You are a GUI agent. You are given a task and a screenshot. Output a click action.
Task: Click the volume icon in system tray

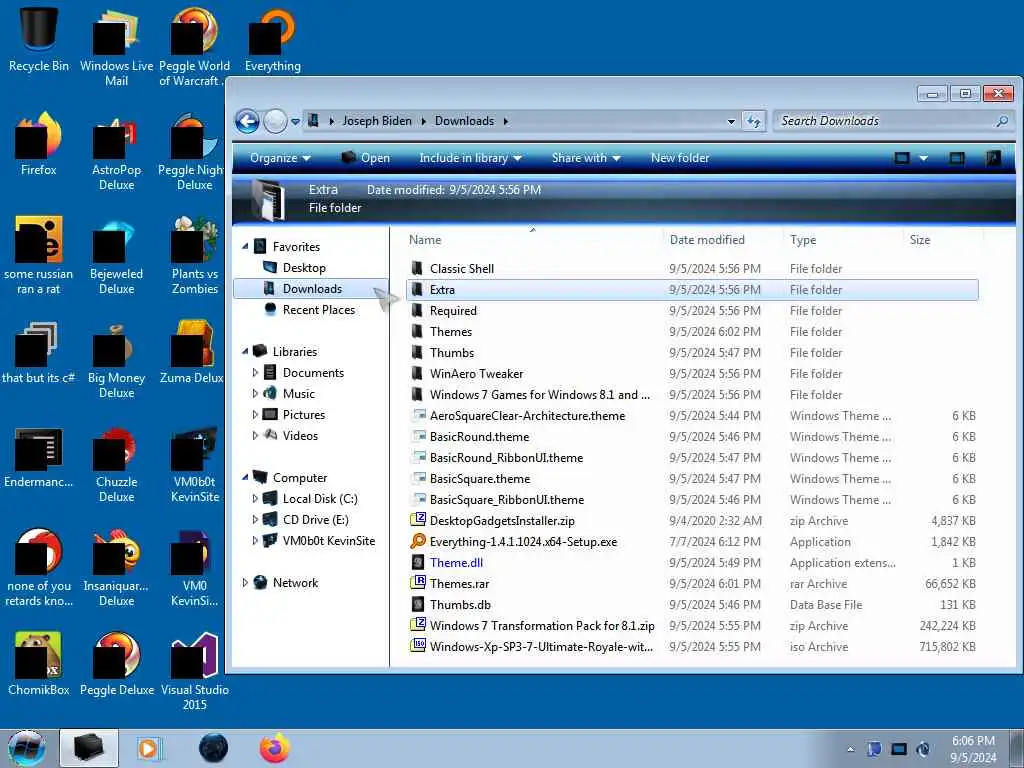[923, 749]
